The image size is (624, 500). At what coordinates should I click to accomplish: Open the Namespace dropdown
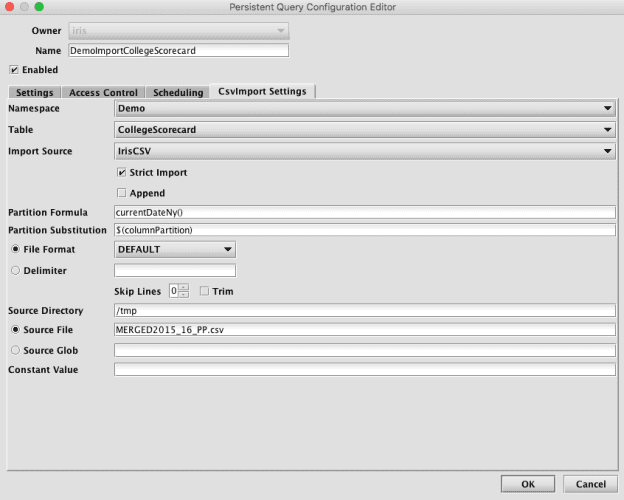(364, 108)
